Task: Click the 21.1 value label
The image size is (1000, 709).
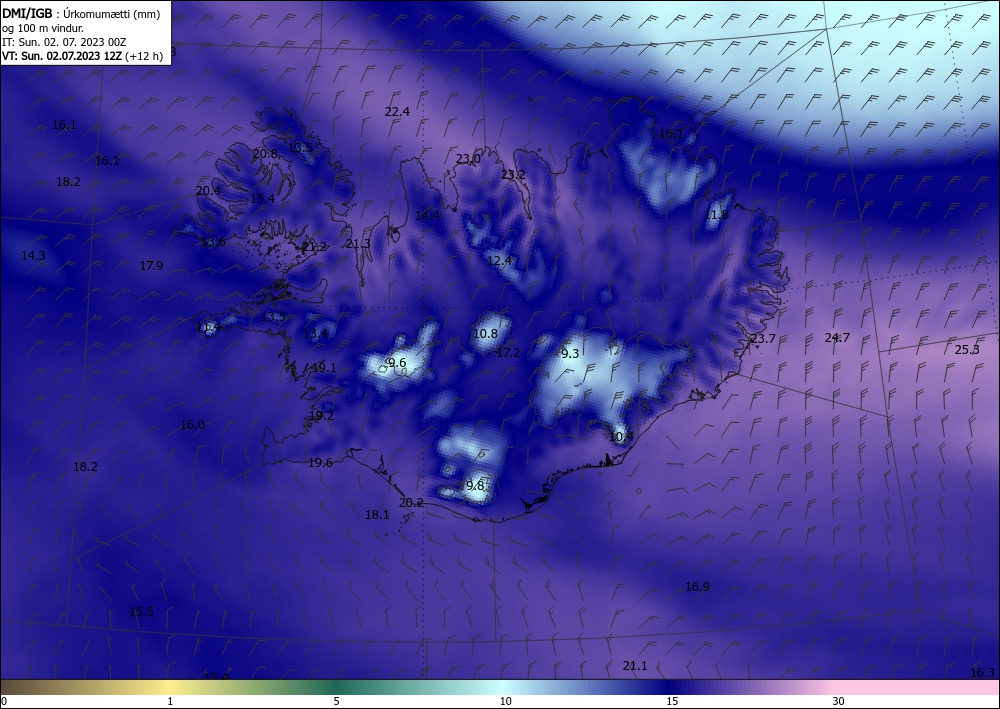Action: tap(635, 666)
